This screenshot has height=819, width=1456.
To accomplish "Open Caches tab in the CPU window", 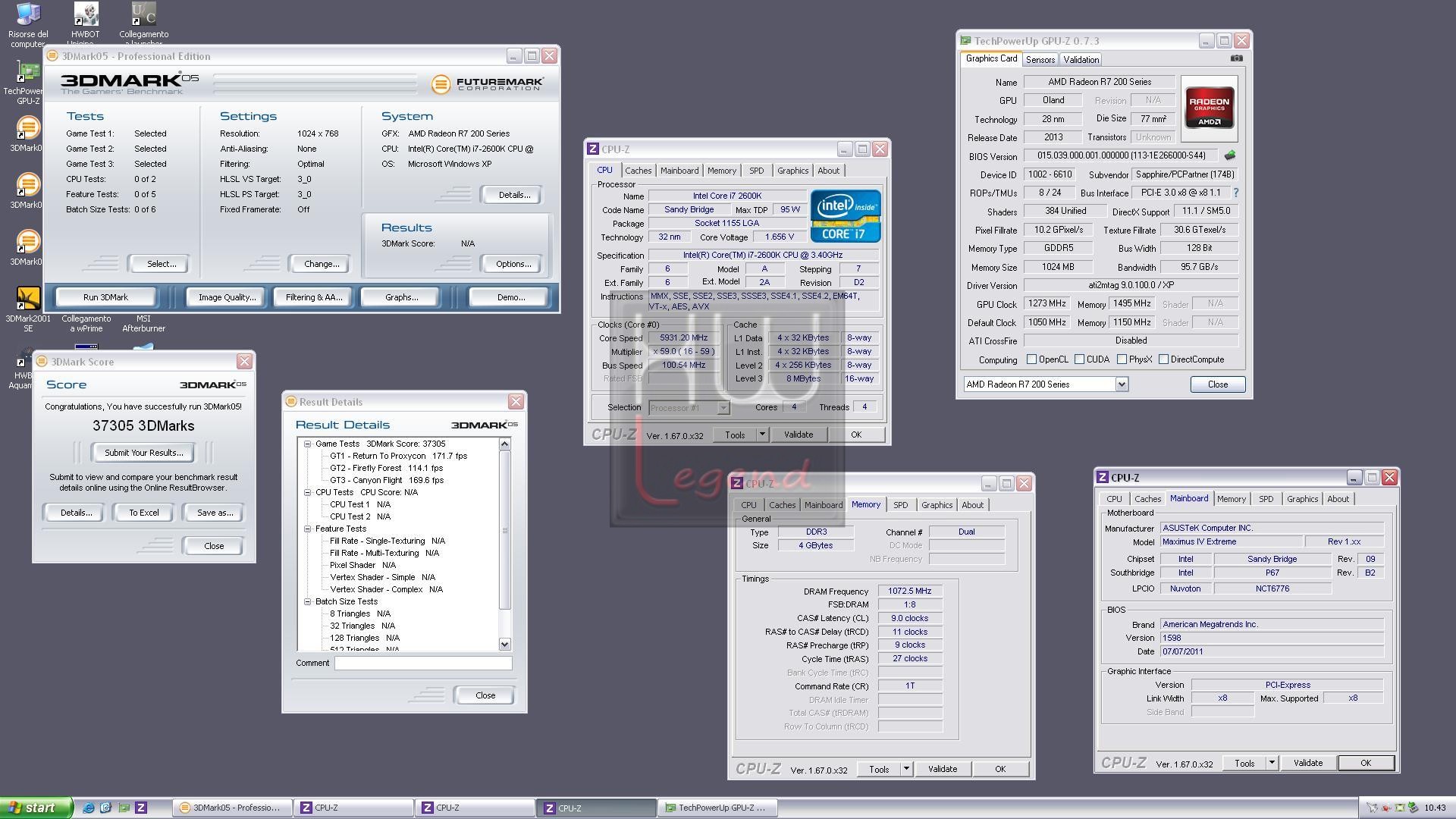I will pos(638,171).
